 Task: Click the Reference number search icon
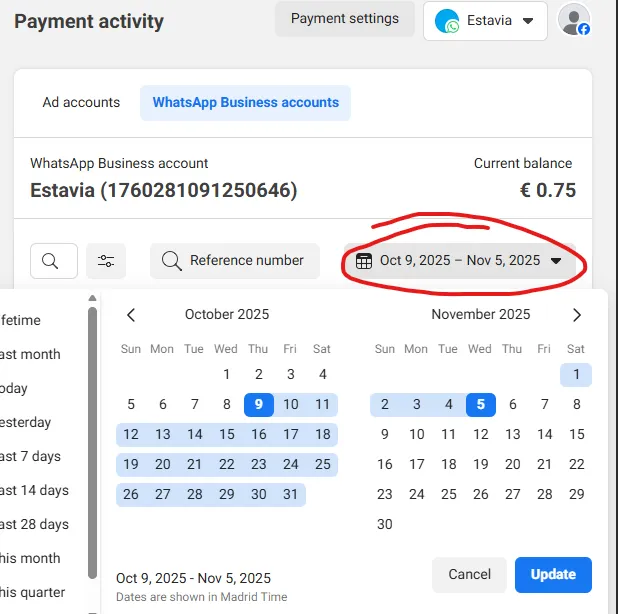[x=171, y=261]
